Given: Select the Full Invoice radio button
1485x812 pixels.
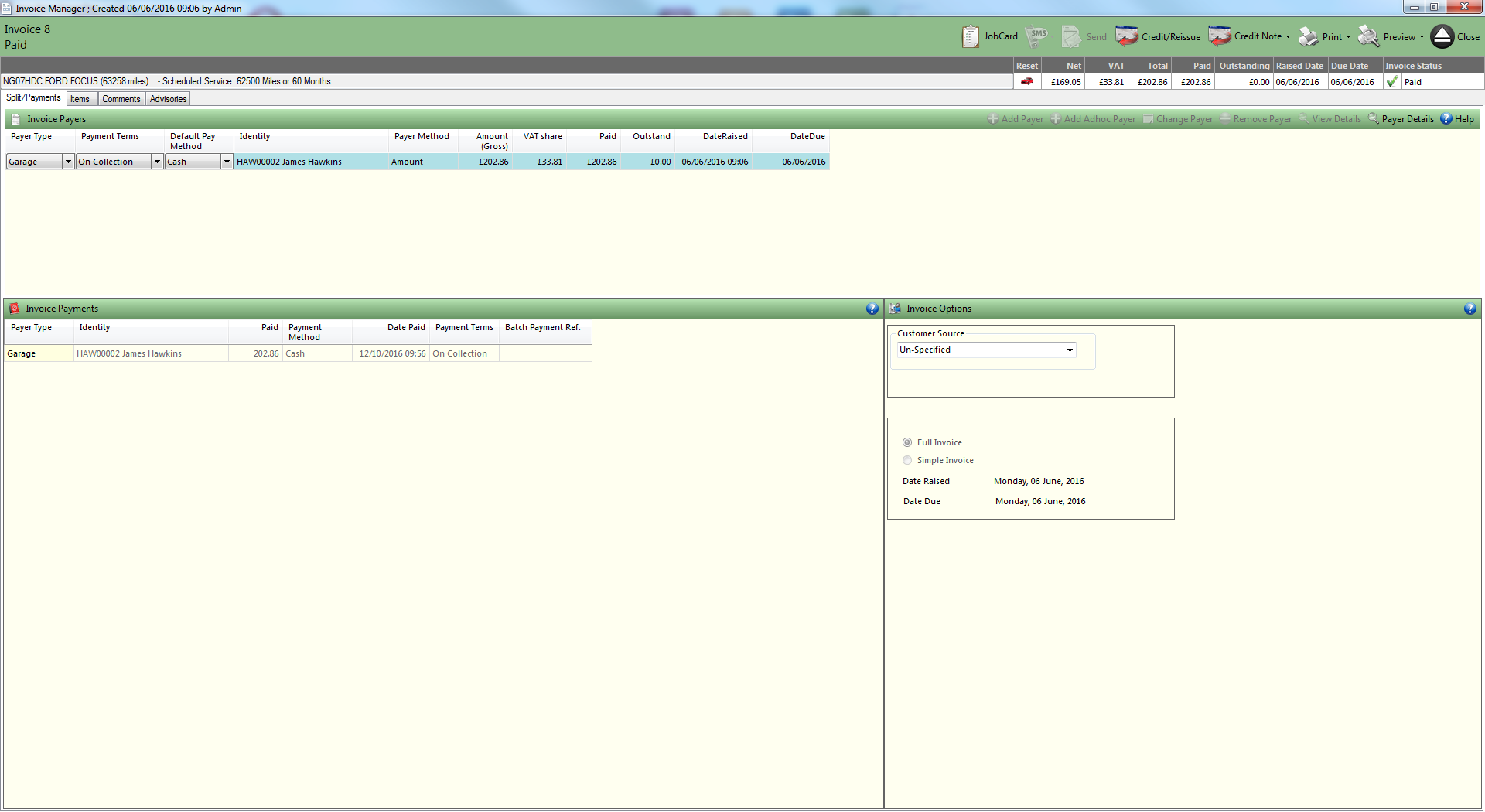Looking at the screenshot, I should pos(907,442).
